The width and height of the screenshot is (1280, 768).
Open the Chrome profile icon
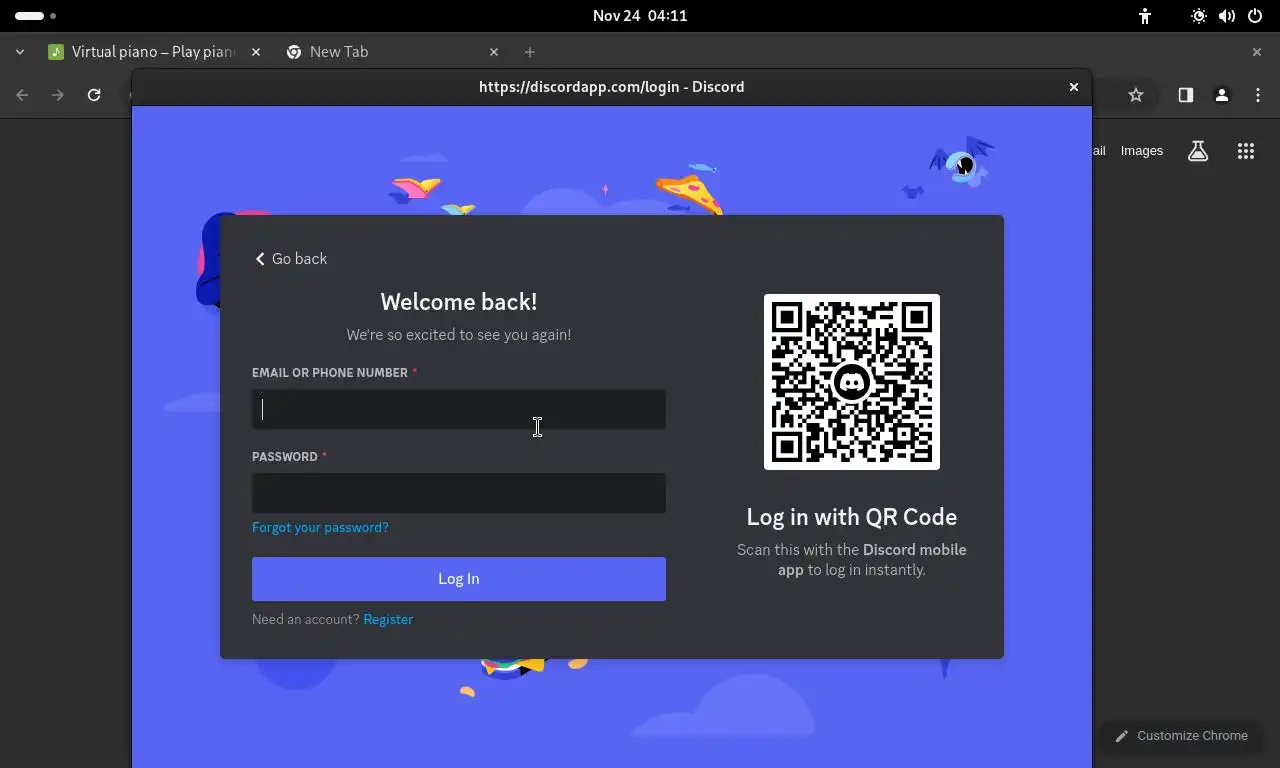1222,95
